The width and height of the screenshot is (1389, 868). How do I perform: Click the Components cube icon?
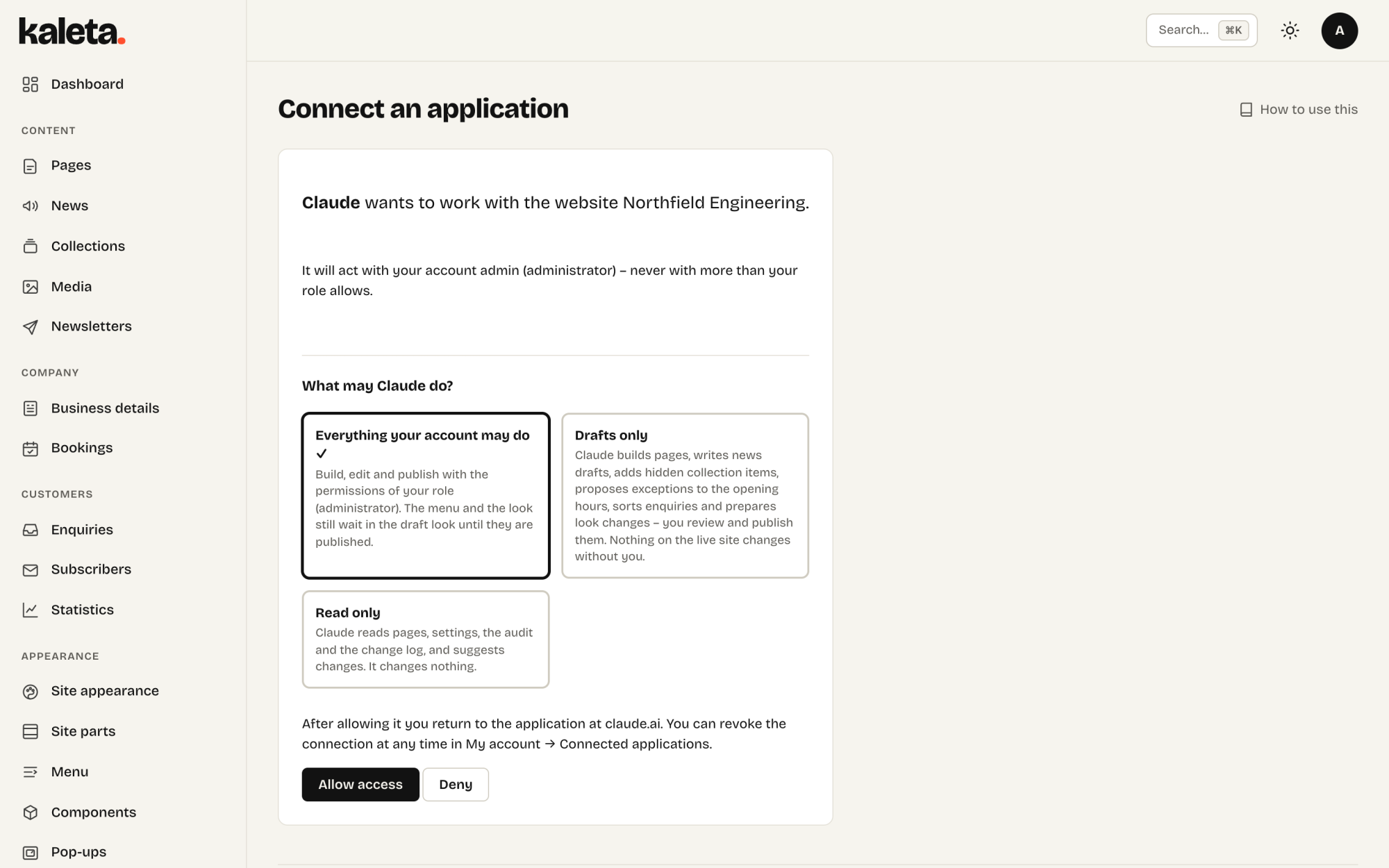coord(30,812)
